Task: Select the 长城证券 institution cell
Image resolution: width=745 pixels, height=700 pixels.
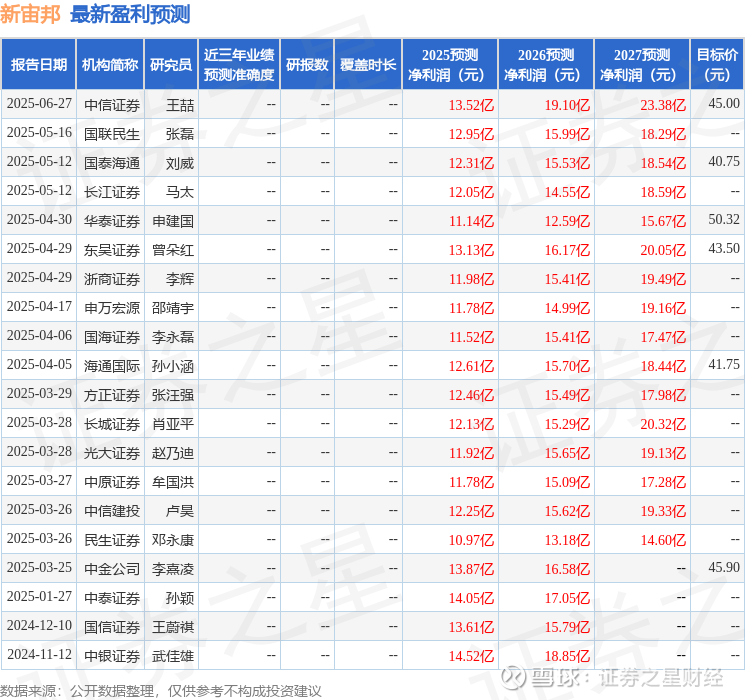Action: tap(112, 424)
